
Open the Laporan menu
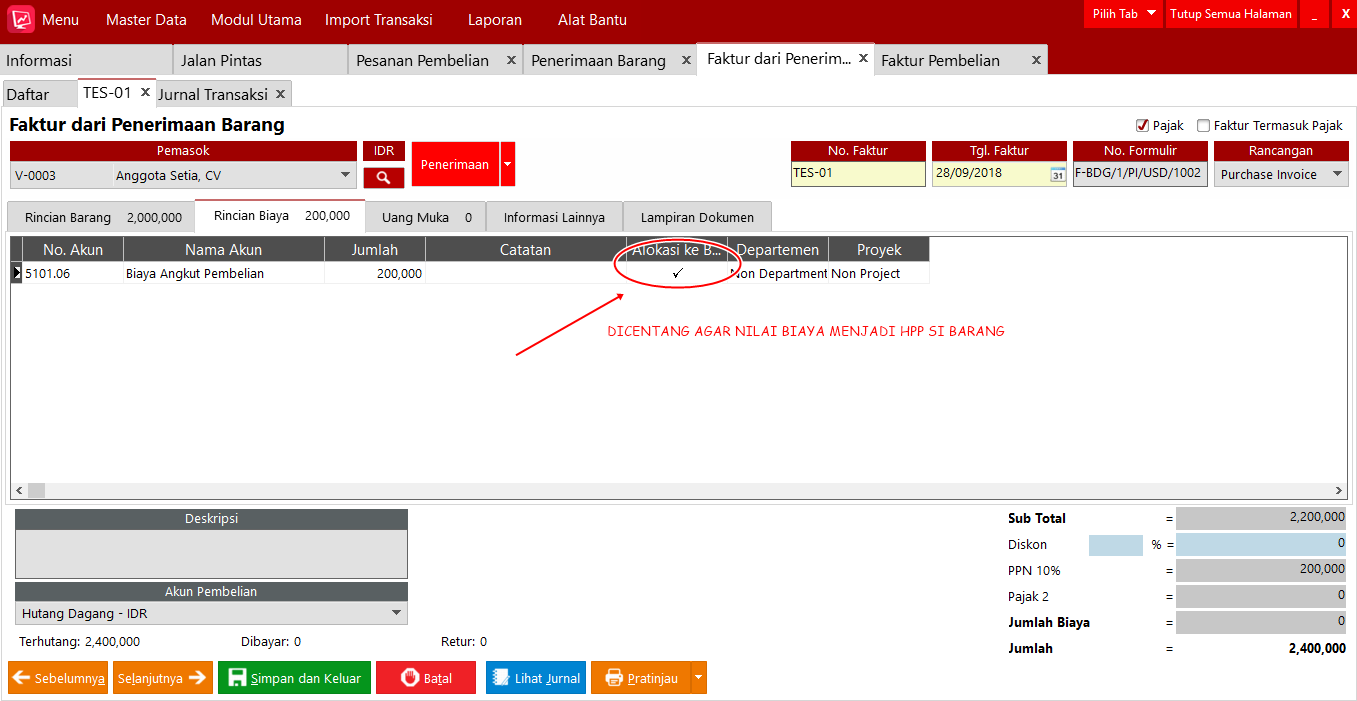coord(494,20)
